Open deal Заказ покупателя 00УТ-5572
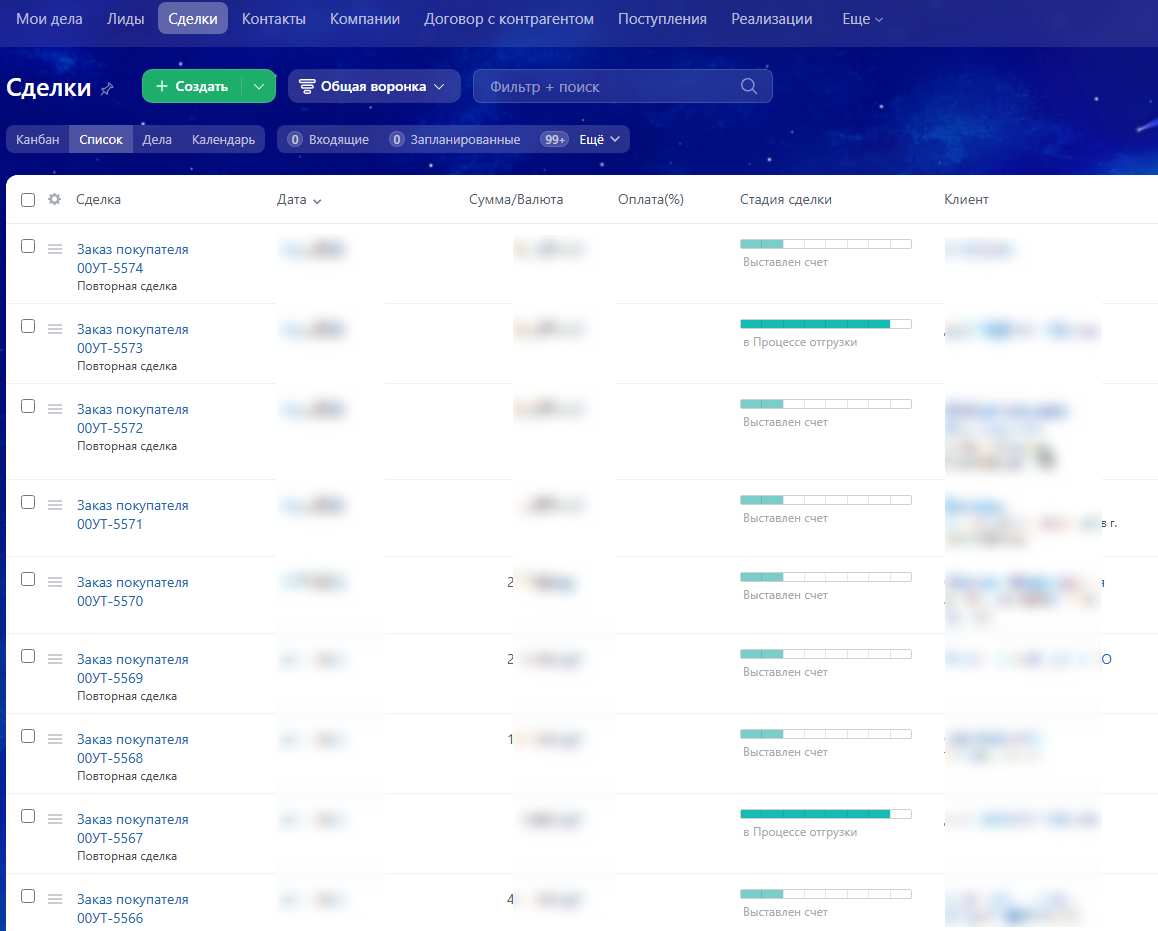Viewport: 1158px width, 931px height. [133, 419]
